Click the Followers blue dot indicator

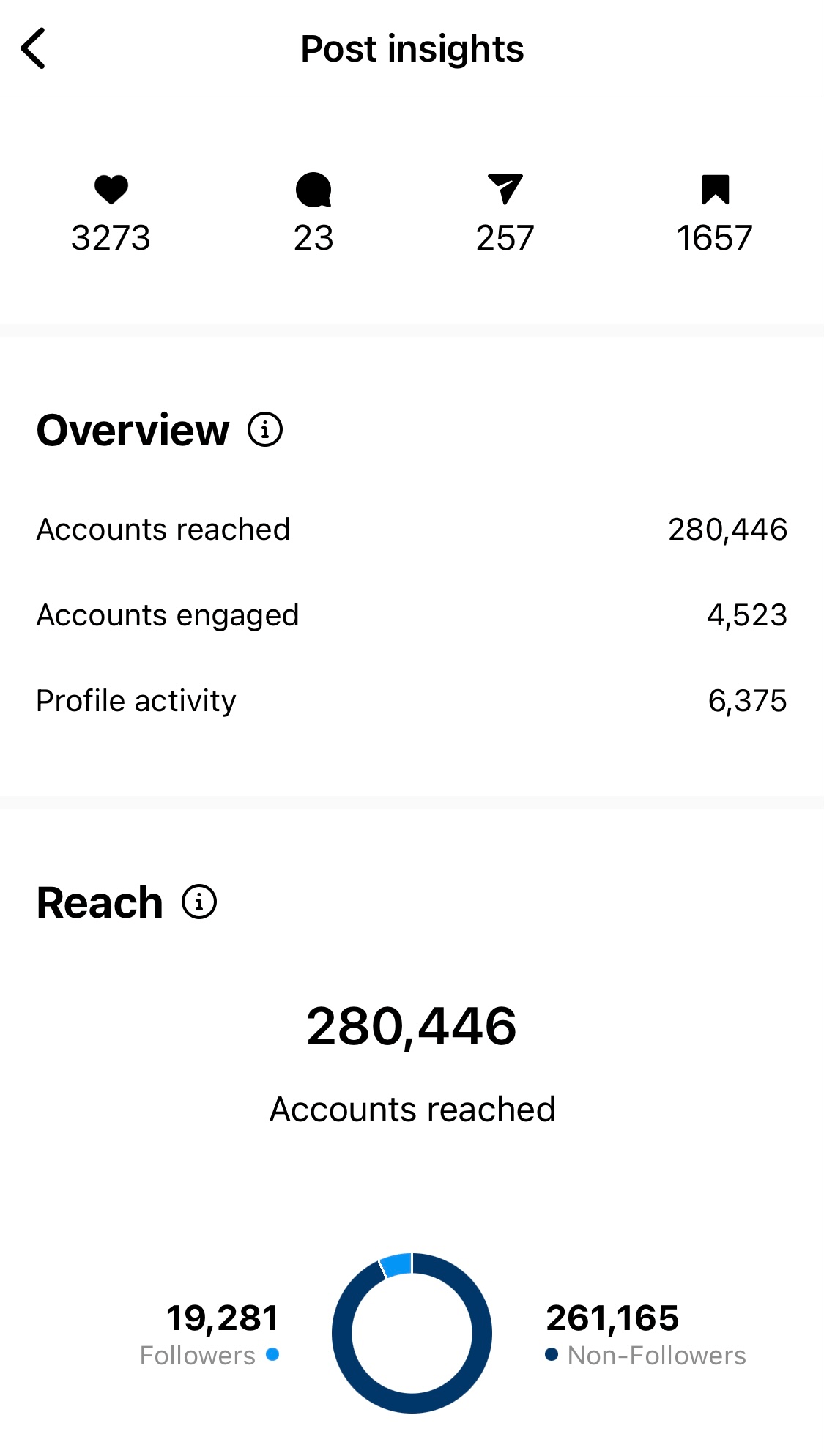tap(272, 1356)
